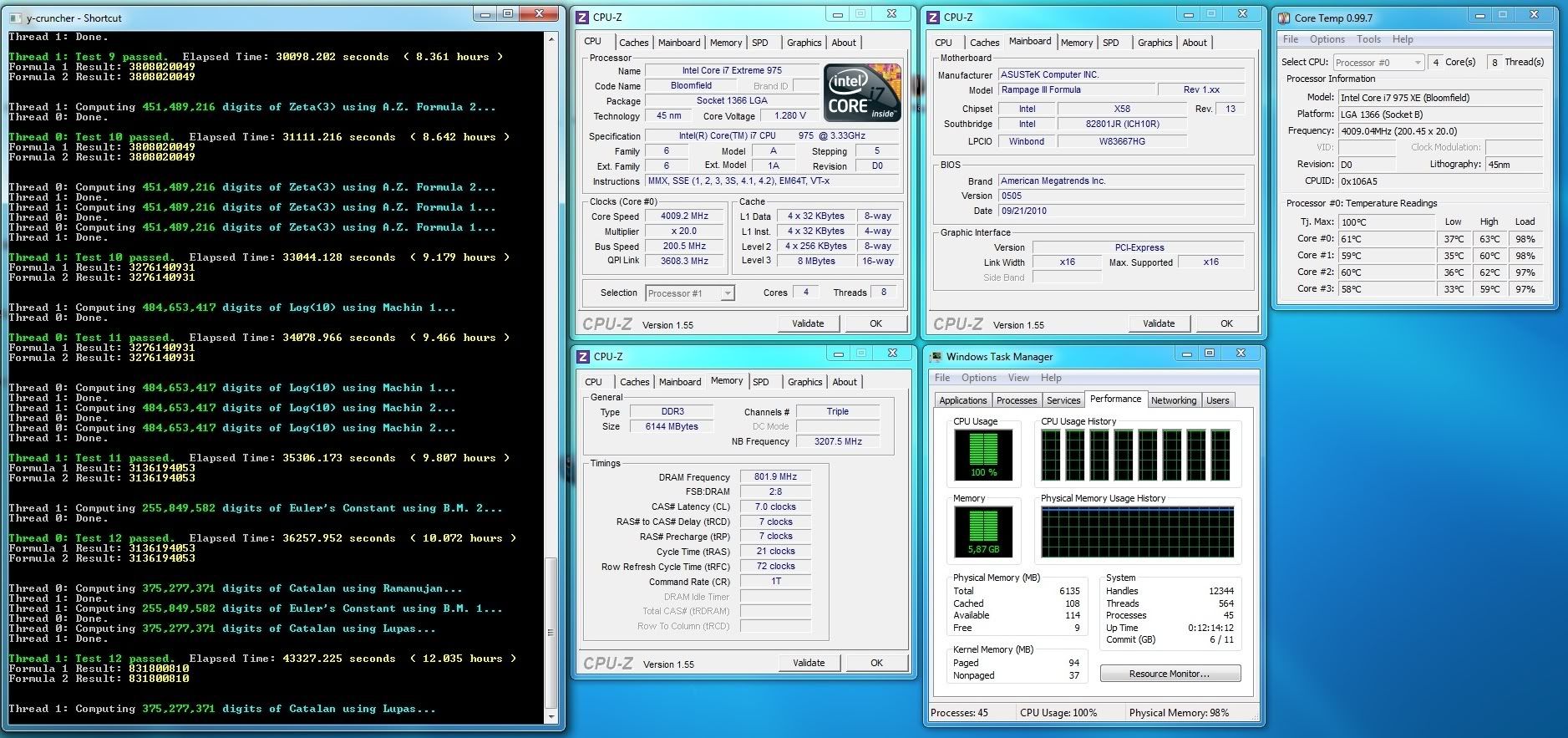Switch to CPU tab in CPU-Z memory window
Screen dimensions: 1568x738
tap(593, 382)
